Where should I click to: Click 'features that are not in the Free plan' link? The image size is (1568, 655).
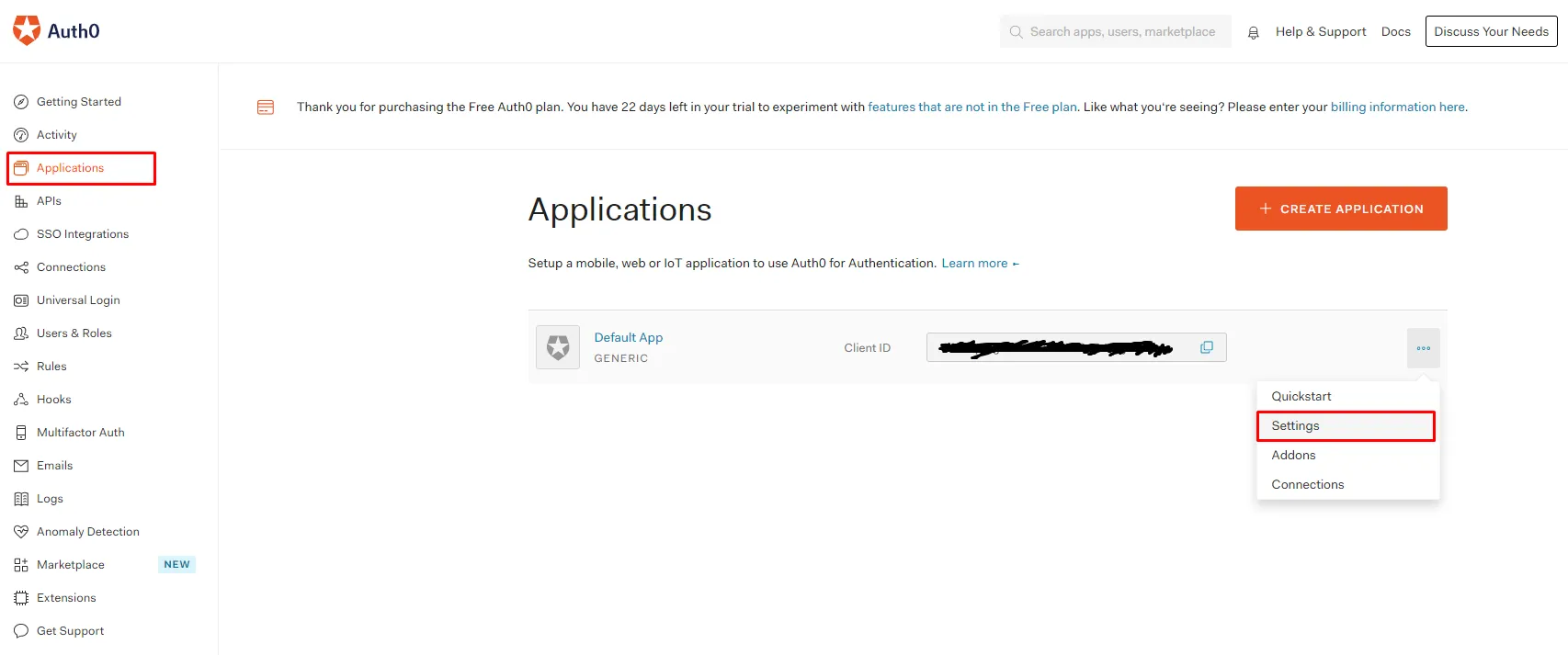click(972, 107)
